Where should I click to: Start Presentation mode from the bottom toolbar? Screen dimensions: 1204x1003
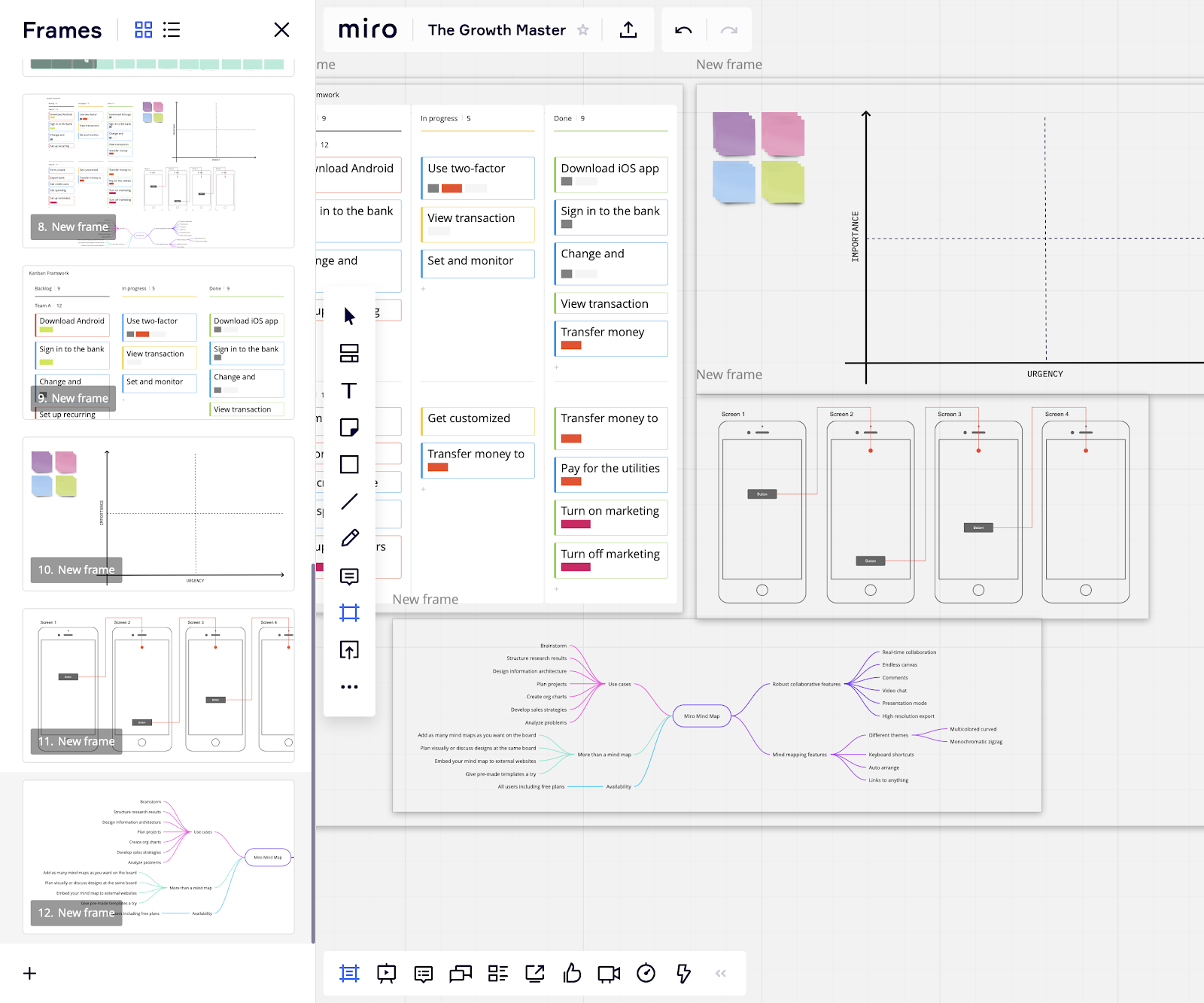tap(386, 973)
